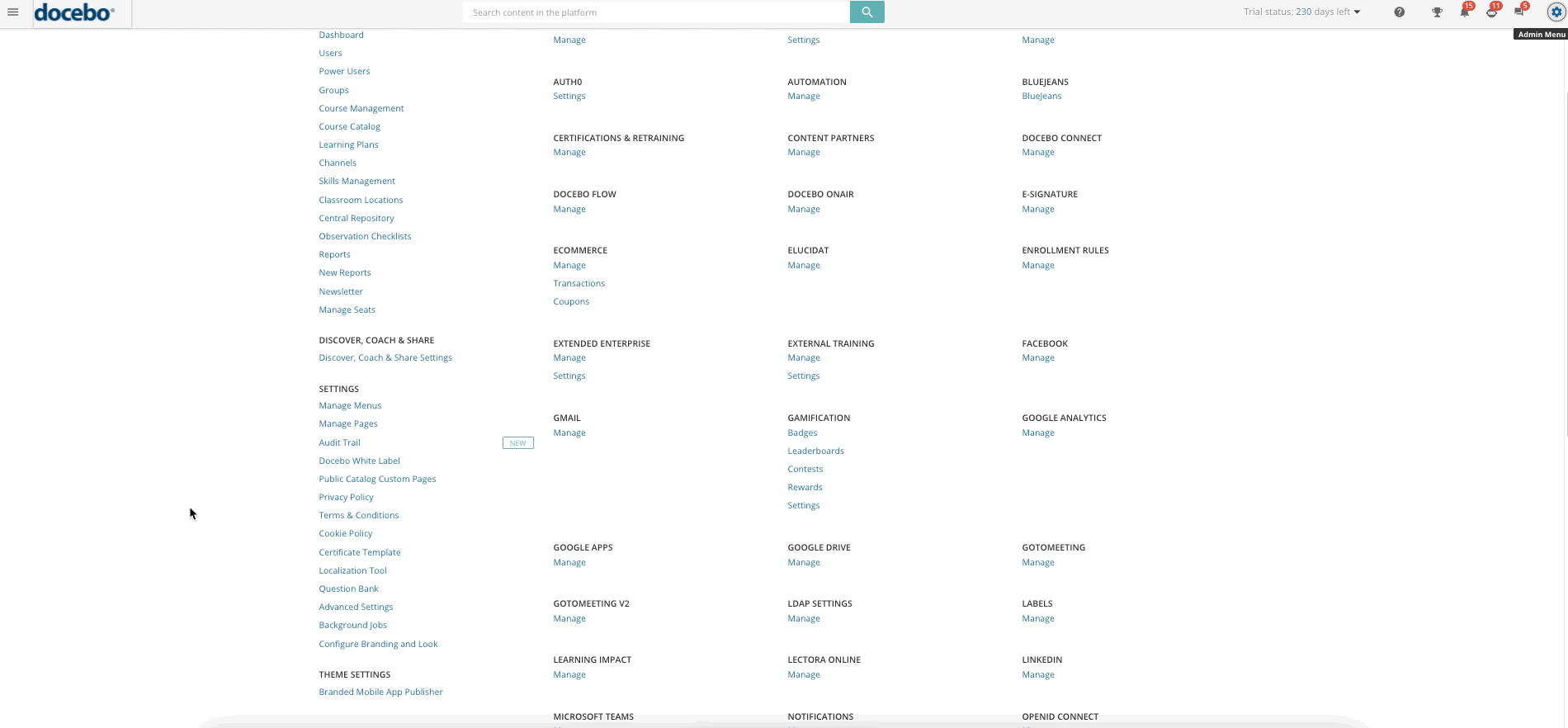Screen dimensions: 1568x728
Task: Open the Audit Trail link
Action: point(339,442)
